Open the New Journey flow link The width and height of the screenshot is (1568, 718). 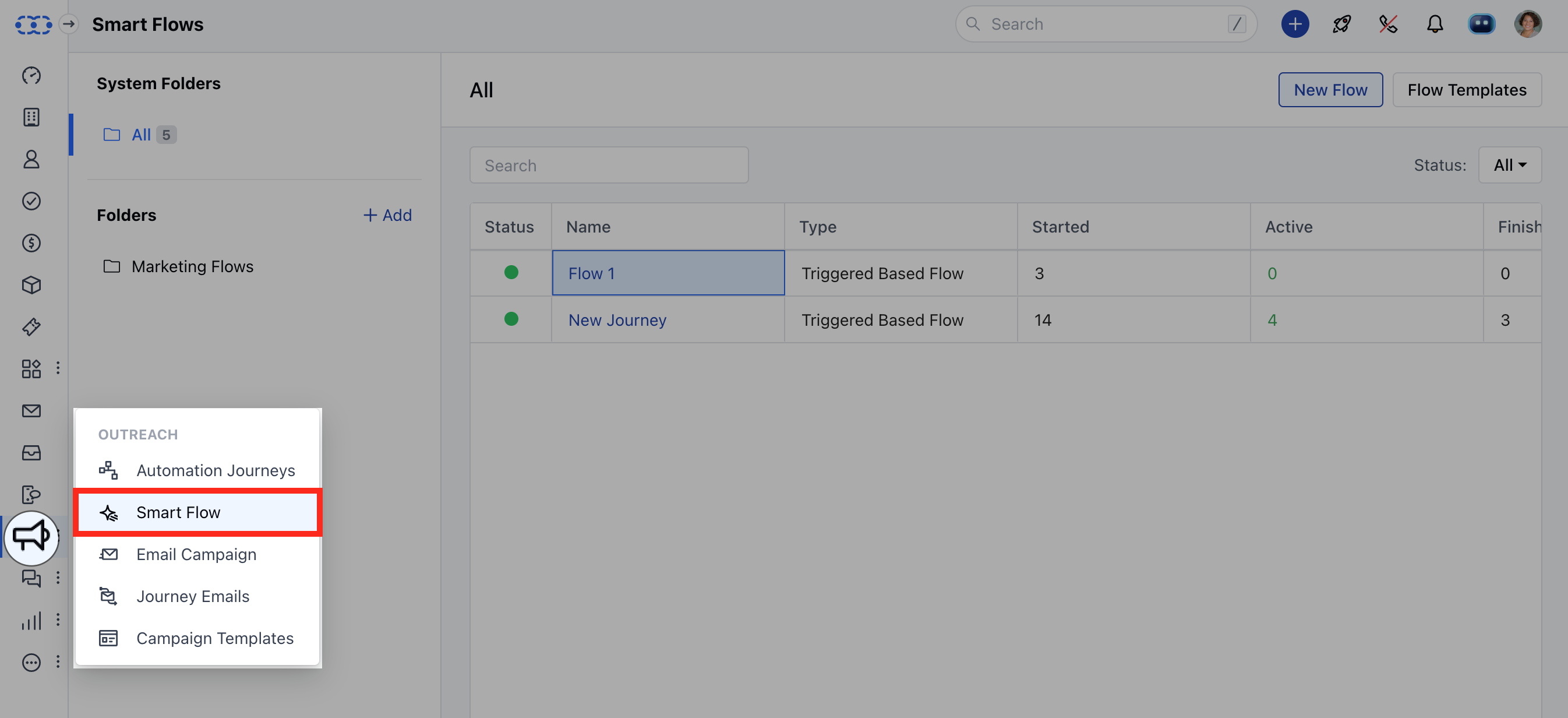point(617,320)
